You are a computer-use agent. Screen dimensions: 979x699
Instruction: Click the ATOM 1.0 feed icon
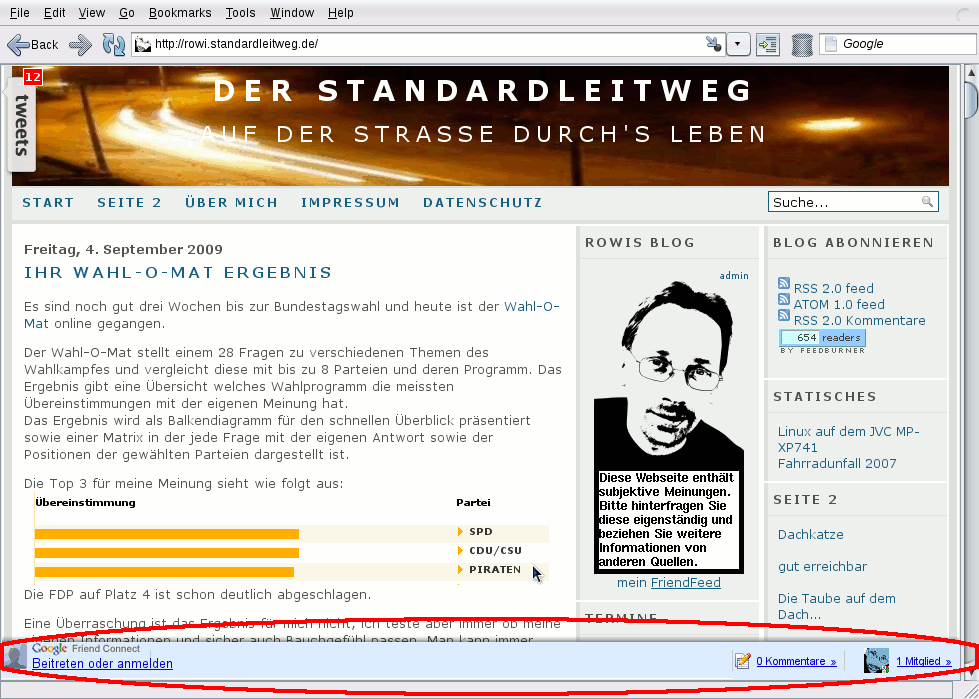point(784,303)
